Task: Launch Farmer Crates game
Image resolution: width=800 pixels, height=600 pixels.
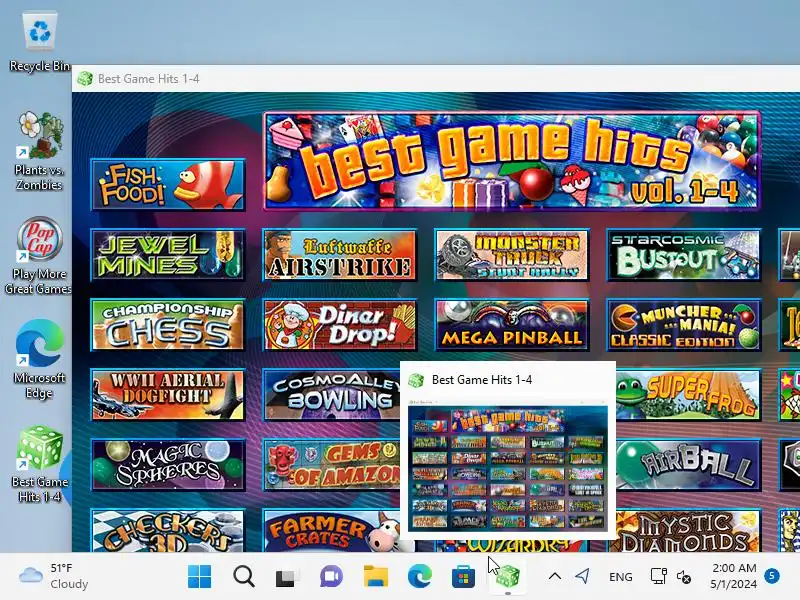Action: (332, 531)
